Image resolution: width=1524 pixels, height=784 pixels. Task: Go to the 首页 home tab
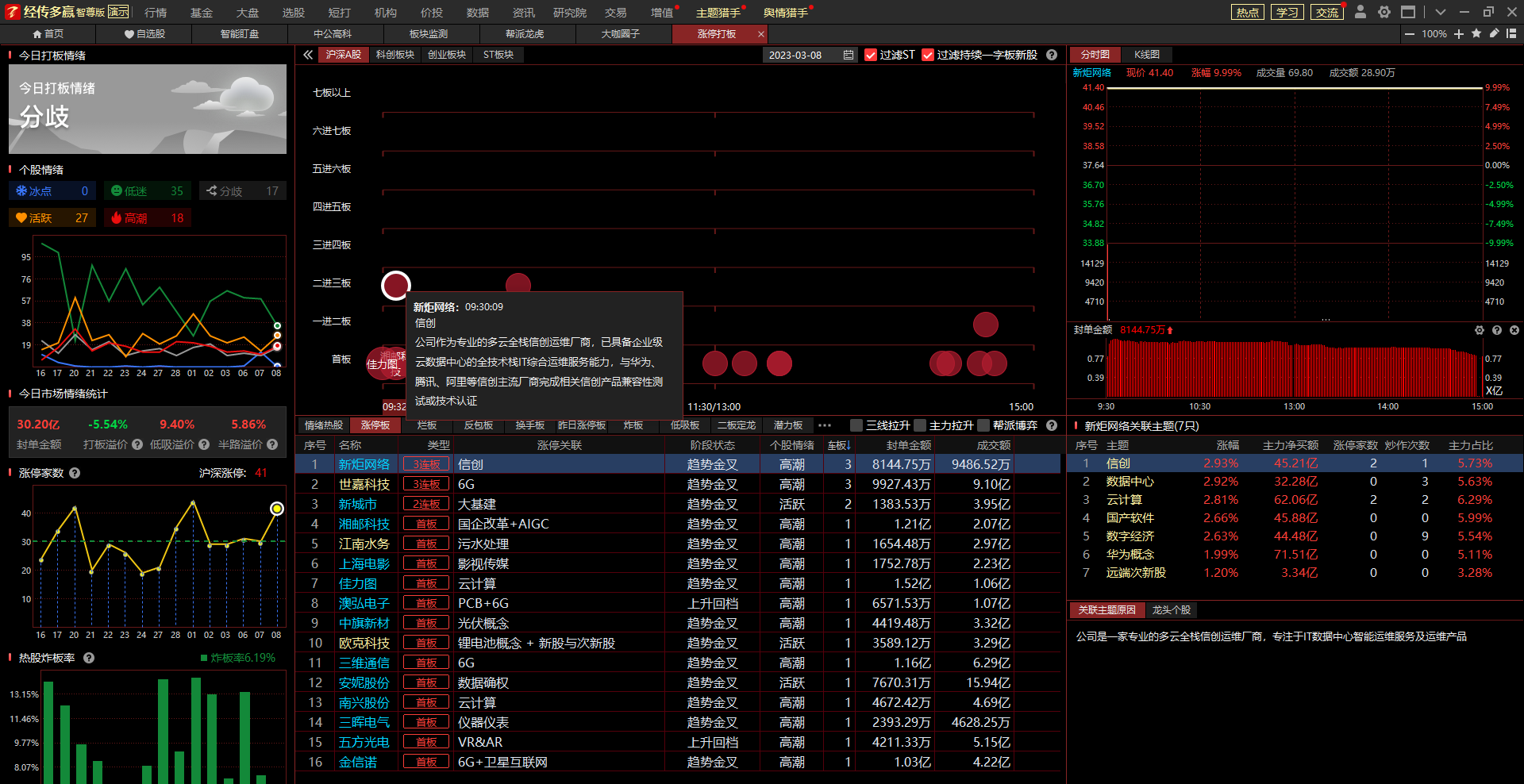(x=48, y=34)
